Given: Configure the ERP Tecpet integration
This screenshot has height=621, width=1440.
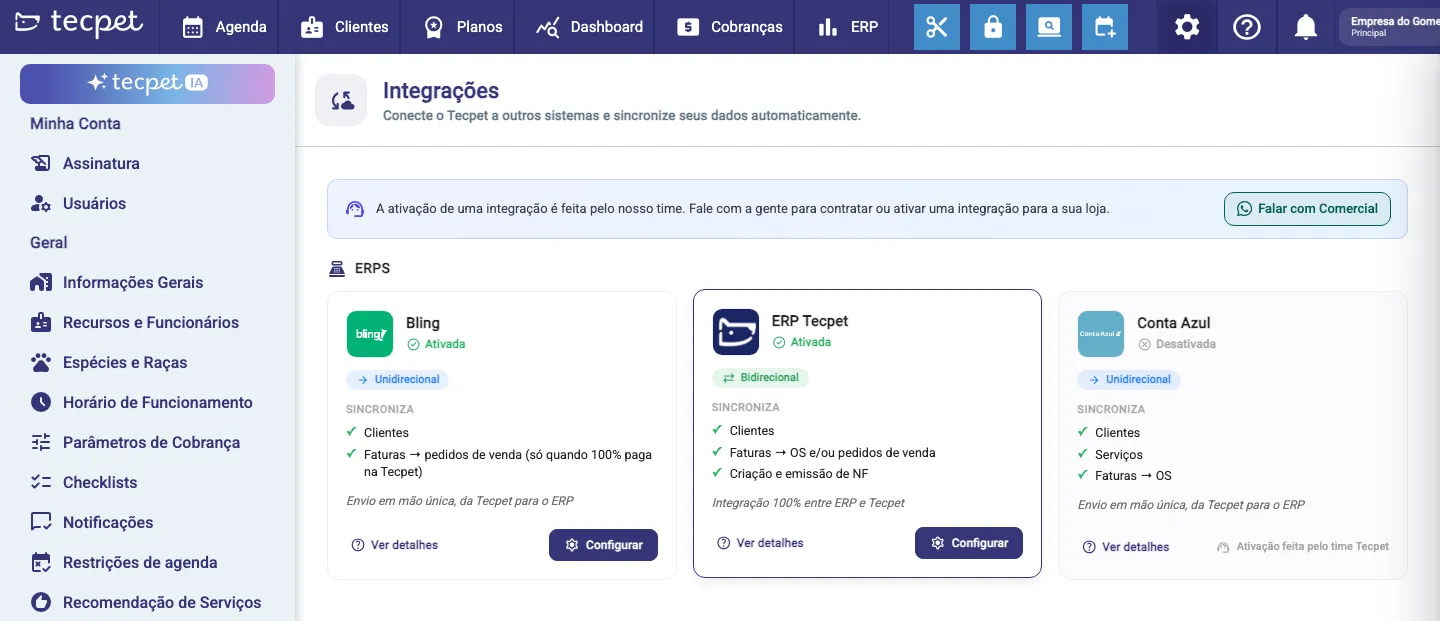Looking at the screenshot, I should point(969,543).
